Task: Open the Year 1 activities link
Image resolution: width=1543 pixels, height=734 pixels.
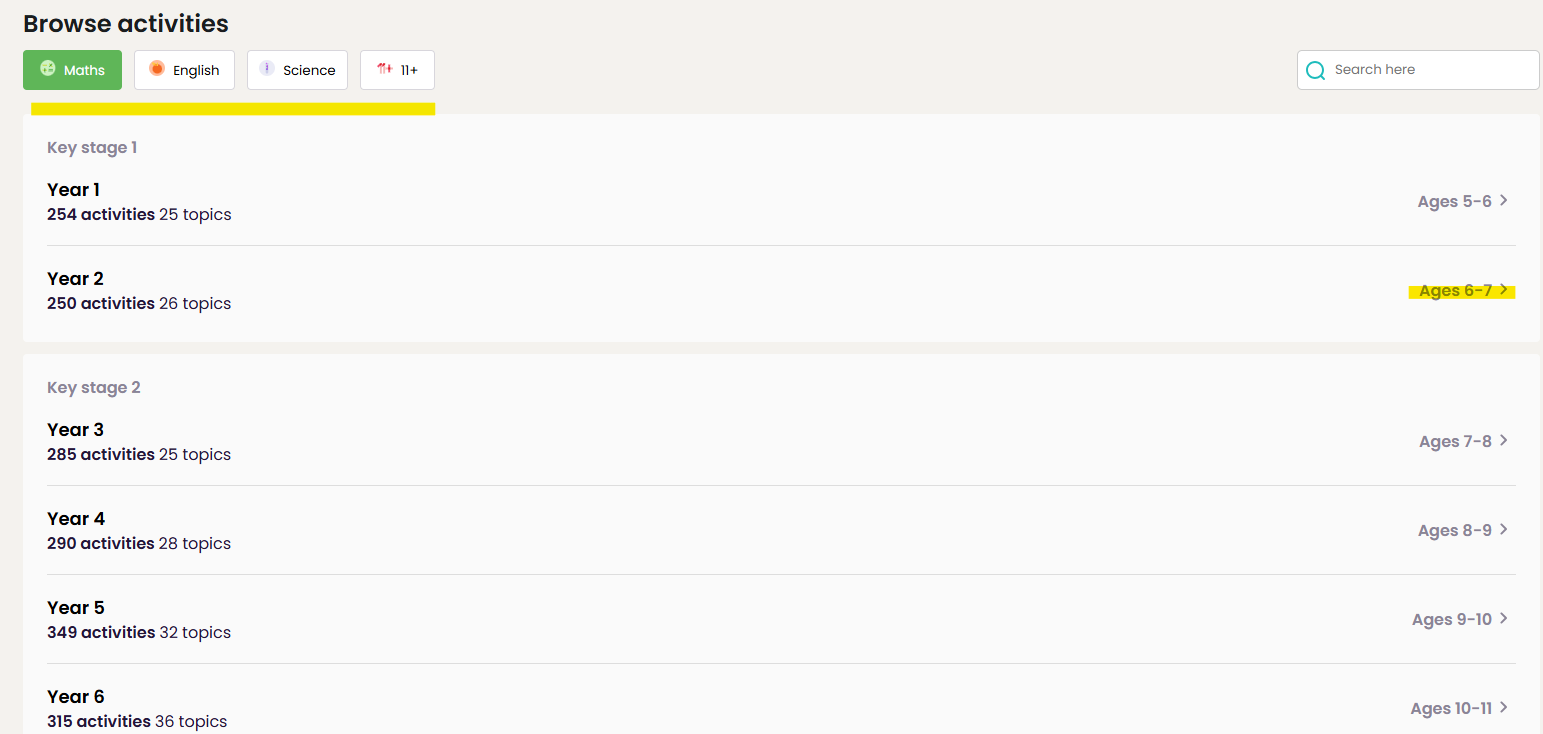Action: pos(781,201)
